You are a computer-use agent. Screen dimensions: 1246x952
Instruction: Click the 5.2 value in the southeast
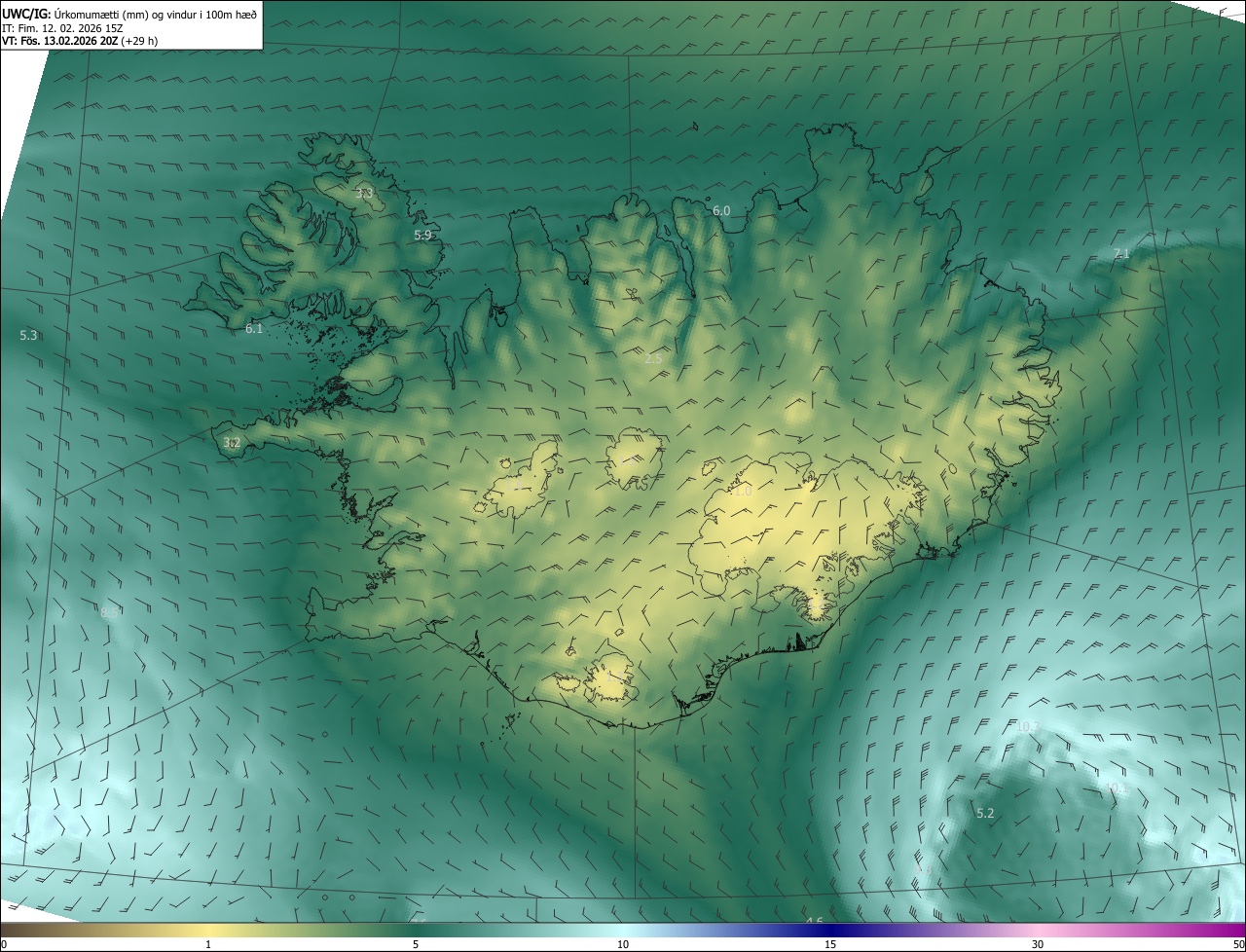(x=985, y=813)
